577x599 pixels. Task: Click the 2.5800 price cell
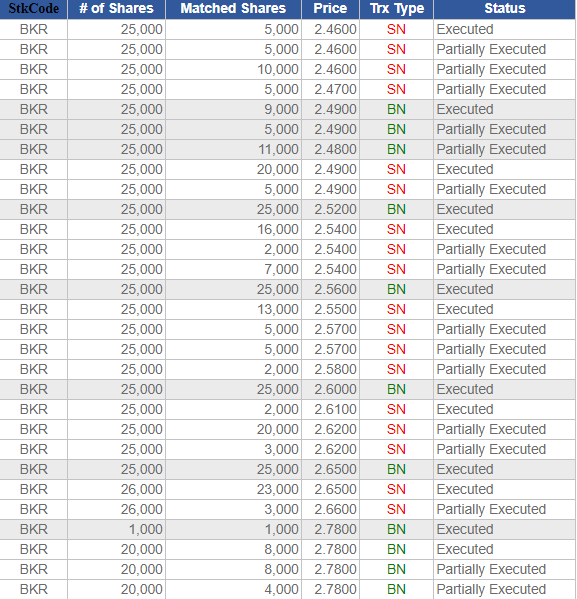coord(331,369)
